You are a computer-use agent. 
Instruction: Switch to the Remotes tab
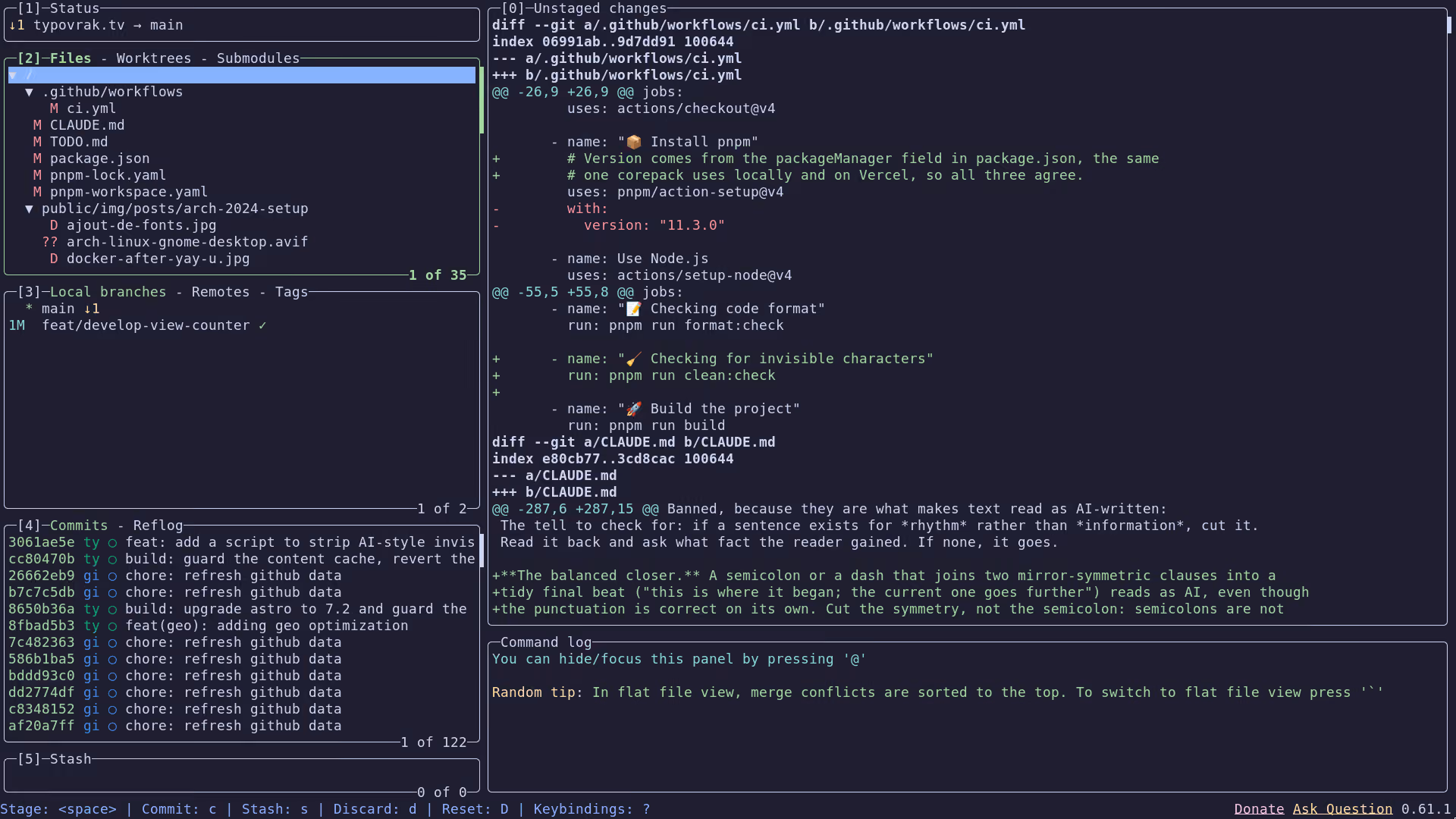click(221, 292)
